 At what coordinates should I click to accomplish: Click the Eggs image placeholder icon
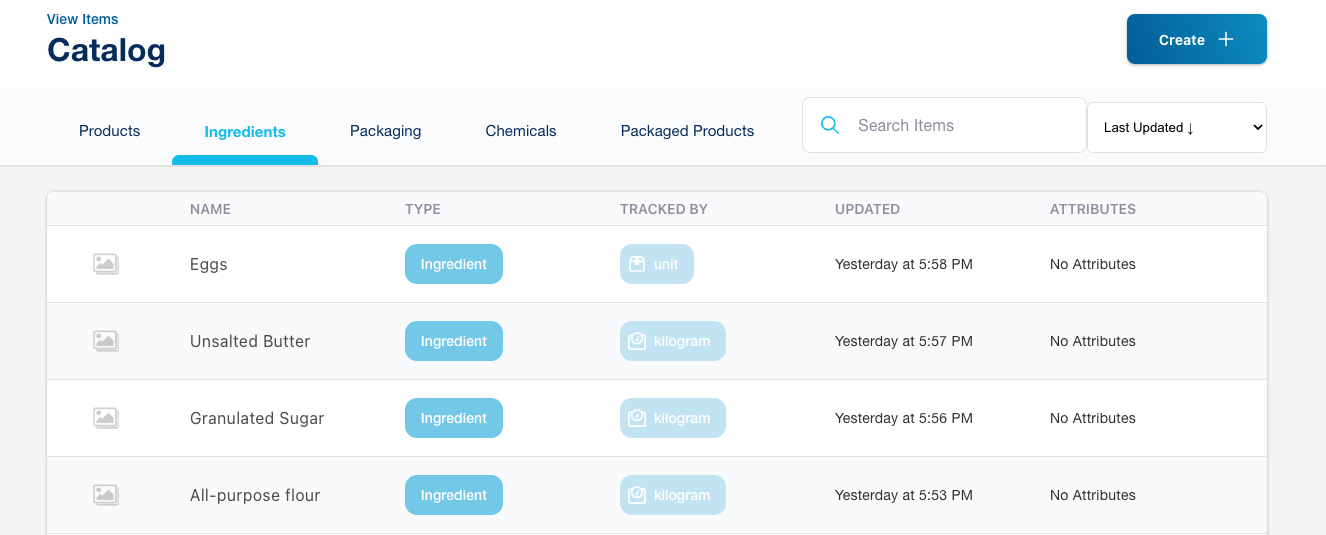point(105,264)
